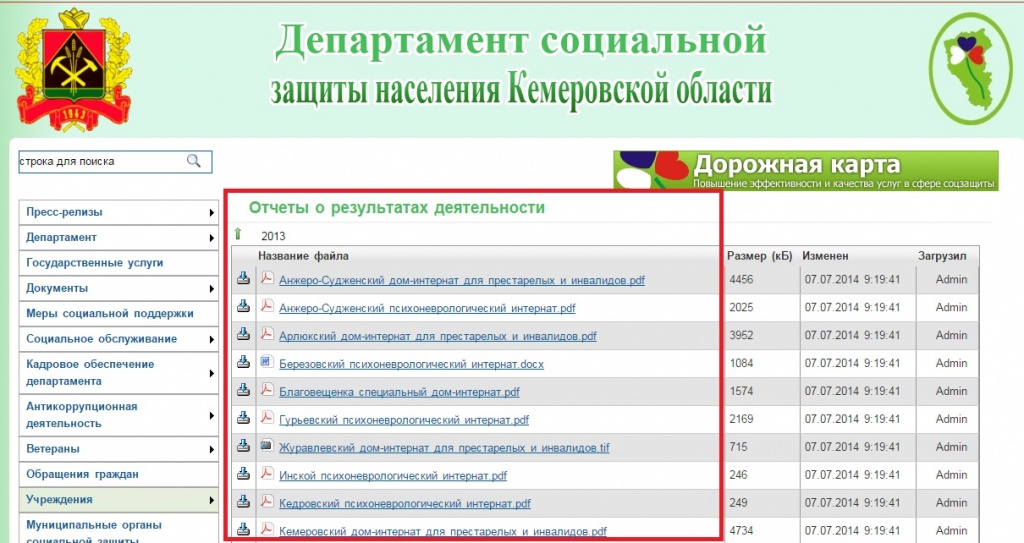Viewport: 1024px width, 543px height.
Task: Expand Пресс-релизы submenu arrow
Action: coord(212,212)
